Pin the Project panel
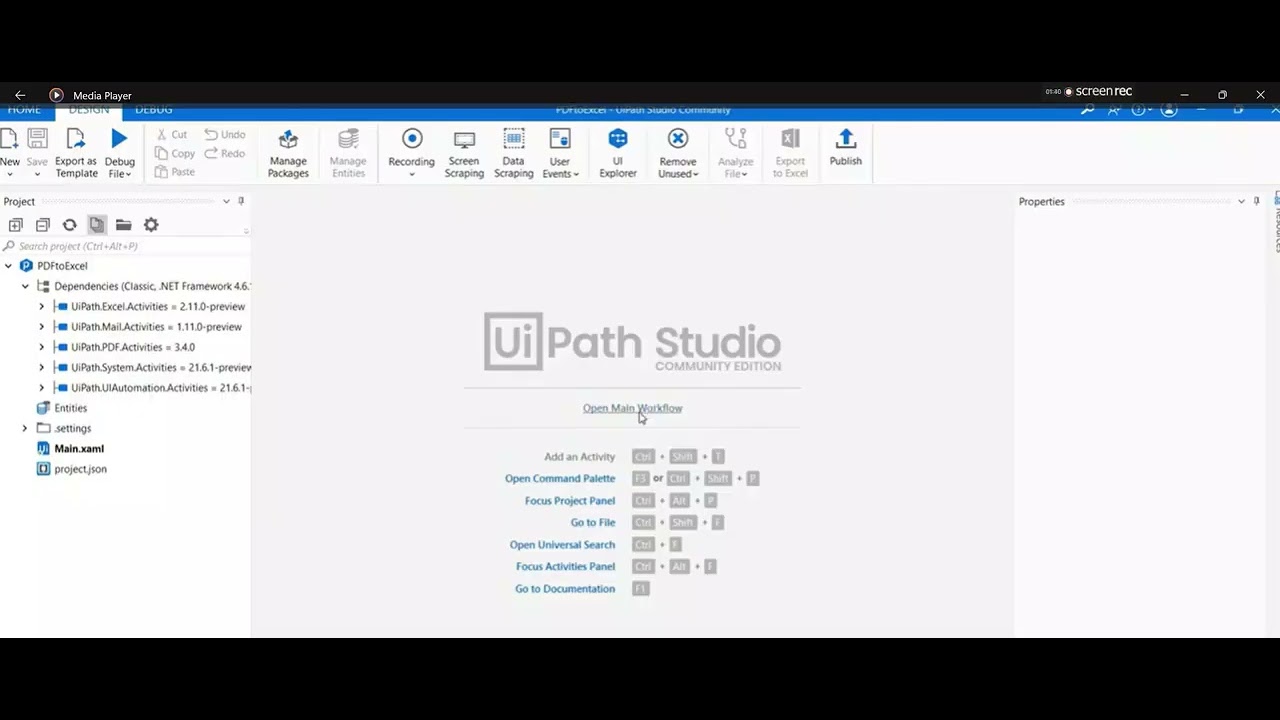This screenshot has height=720, width=1280. (241, 201)
